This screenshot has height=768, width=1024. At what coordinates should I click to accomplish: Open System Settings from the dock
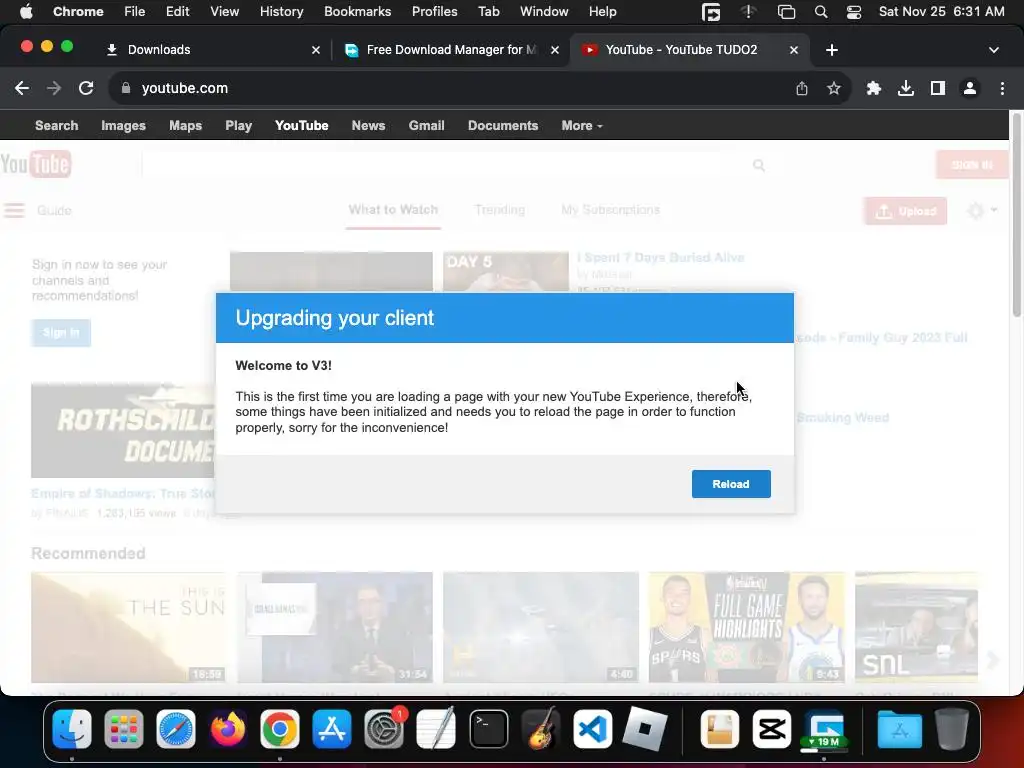[384, 729]
